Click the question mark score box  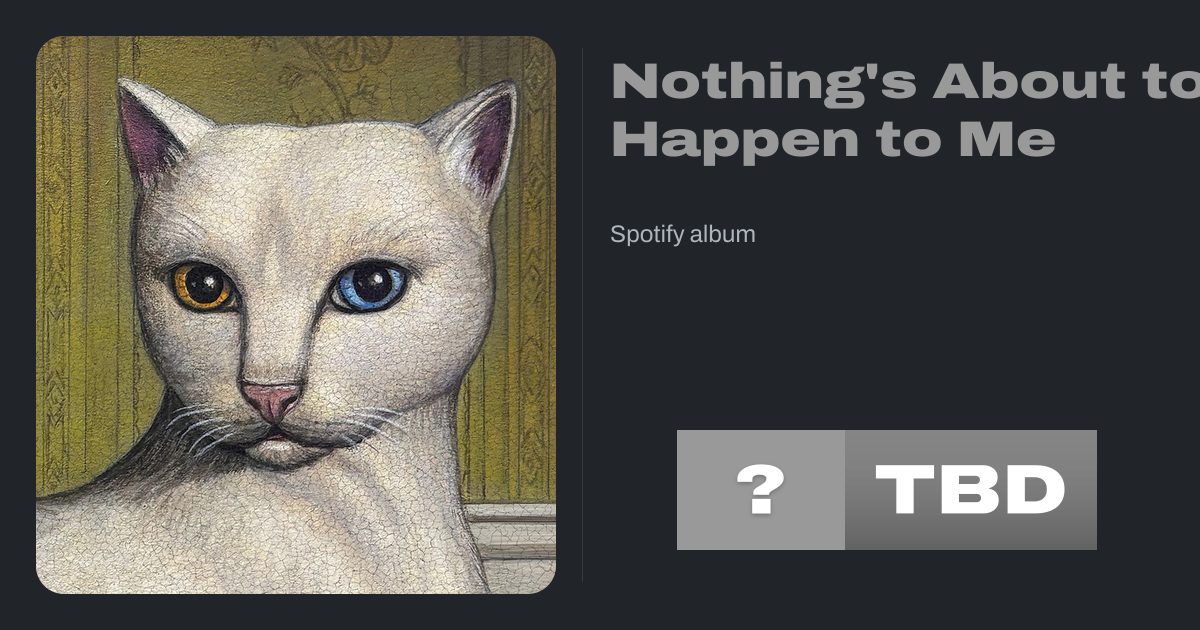tap(761, 490)
